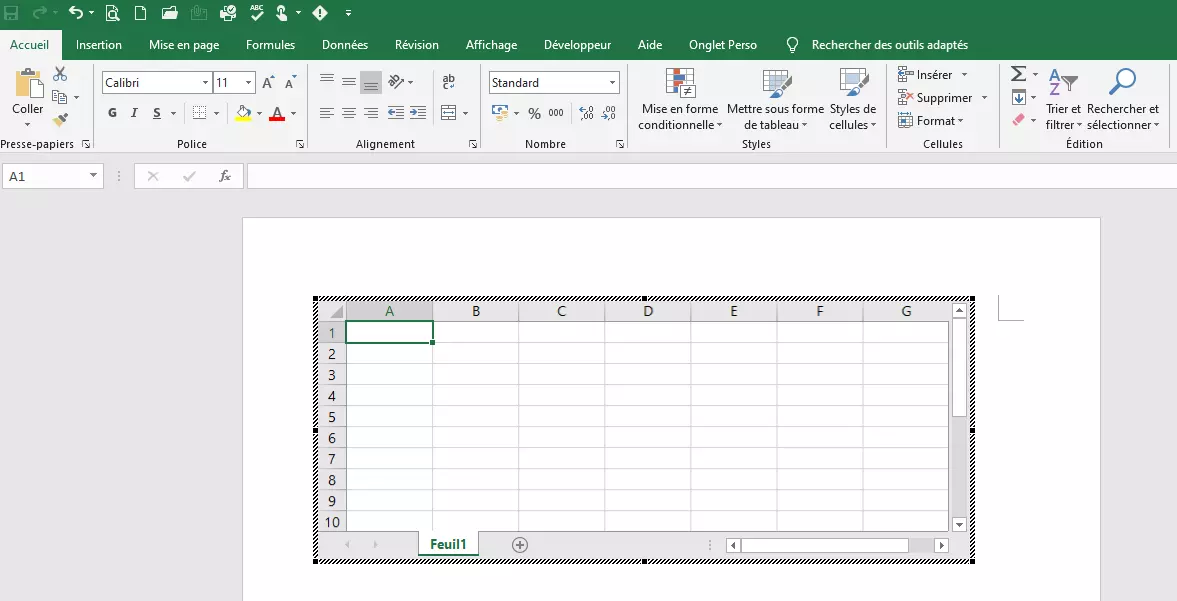Open Mettre sous forme de tableau menu

[x=775, y=99]
